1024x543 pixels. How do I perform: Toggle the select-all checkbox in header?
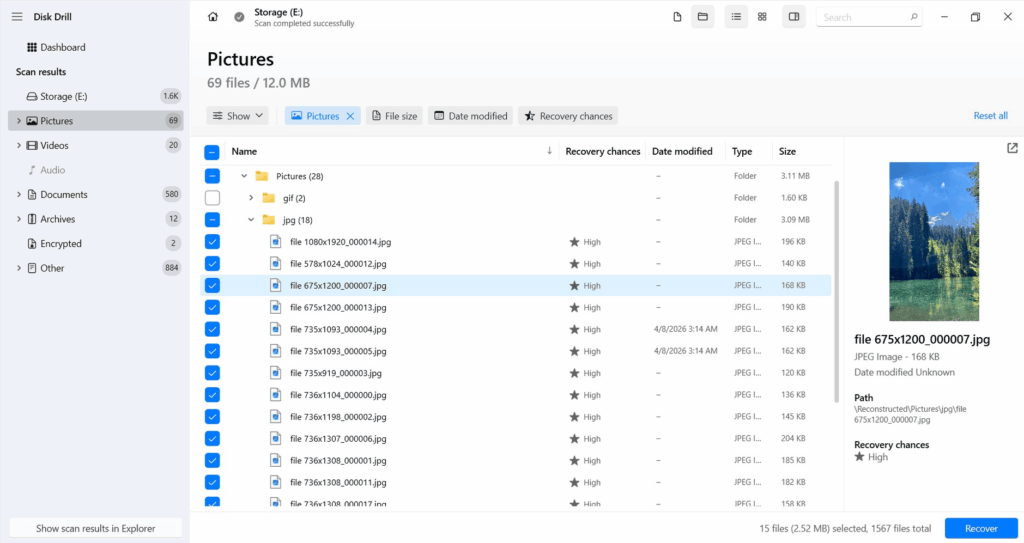pyautogui.click(x=212, y=152)
